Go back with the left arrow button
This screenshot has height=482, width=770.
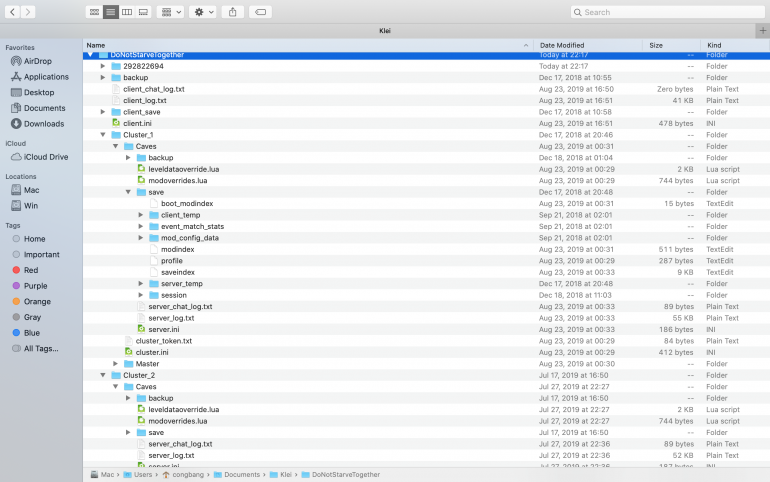(x=12, y=12)
